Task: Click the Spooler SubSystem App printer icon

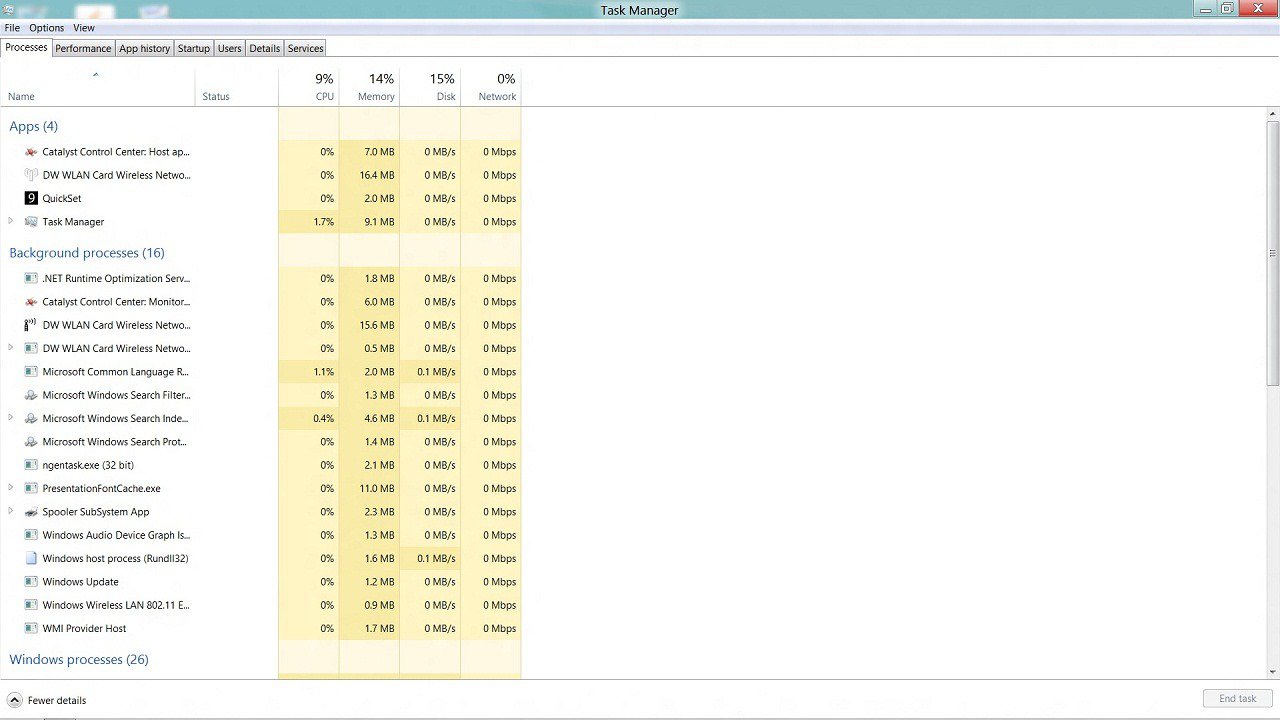Action: pyautogui.click(x=31, y=512)
